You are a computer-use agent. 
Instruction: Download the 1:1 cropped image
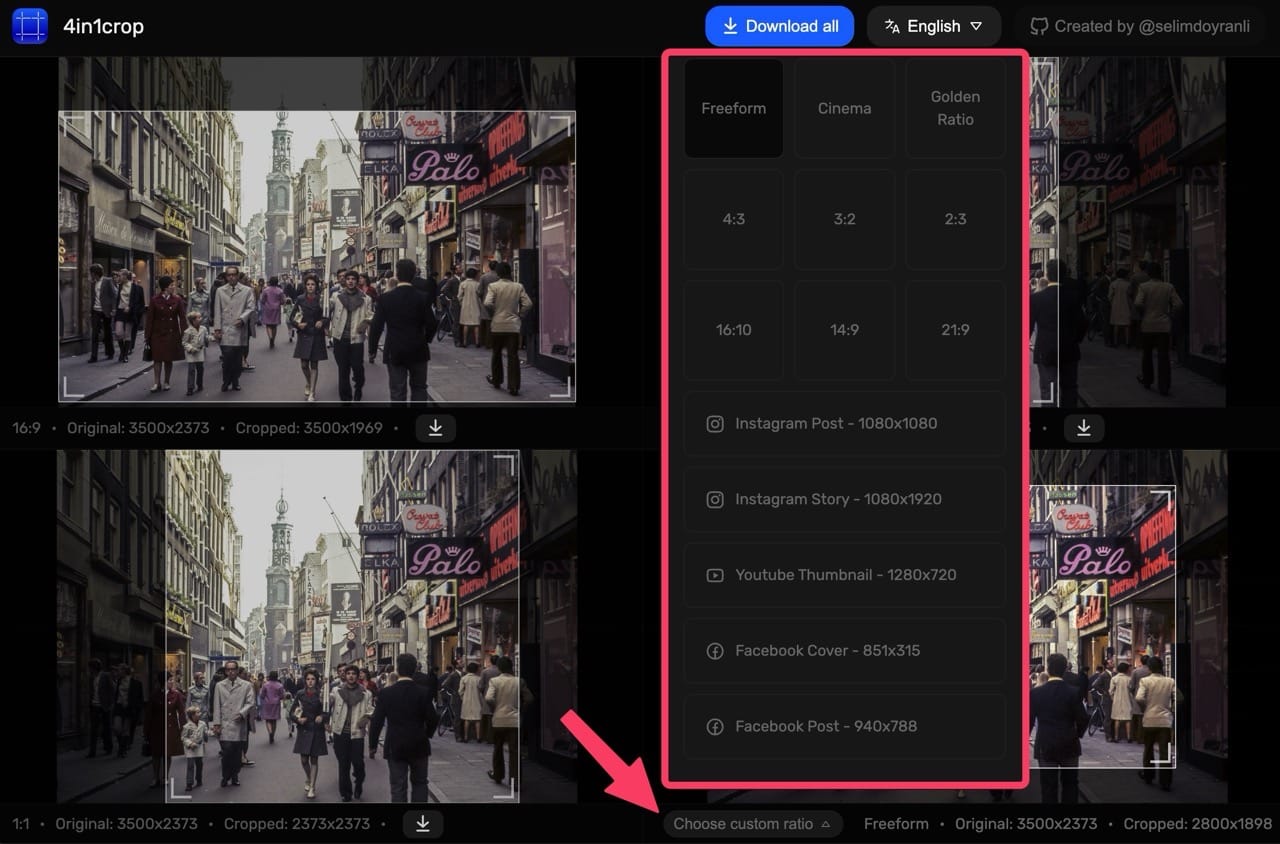pyautogui.click(x=423, y=824)
